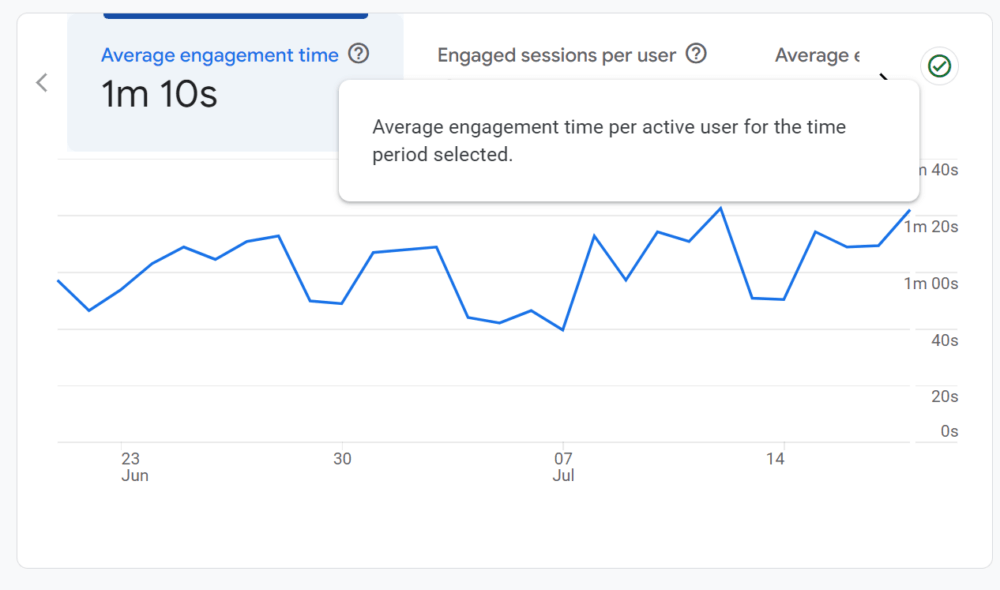Click the 23 Jun axis label
This screenshot has width=1000, height=590.
point(134,466)
